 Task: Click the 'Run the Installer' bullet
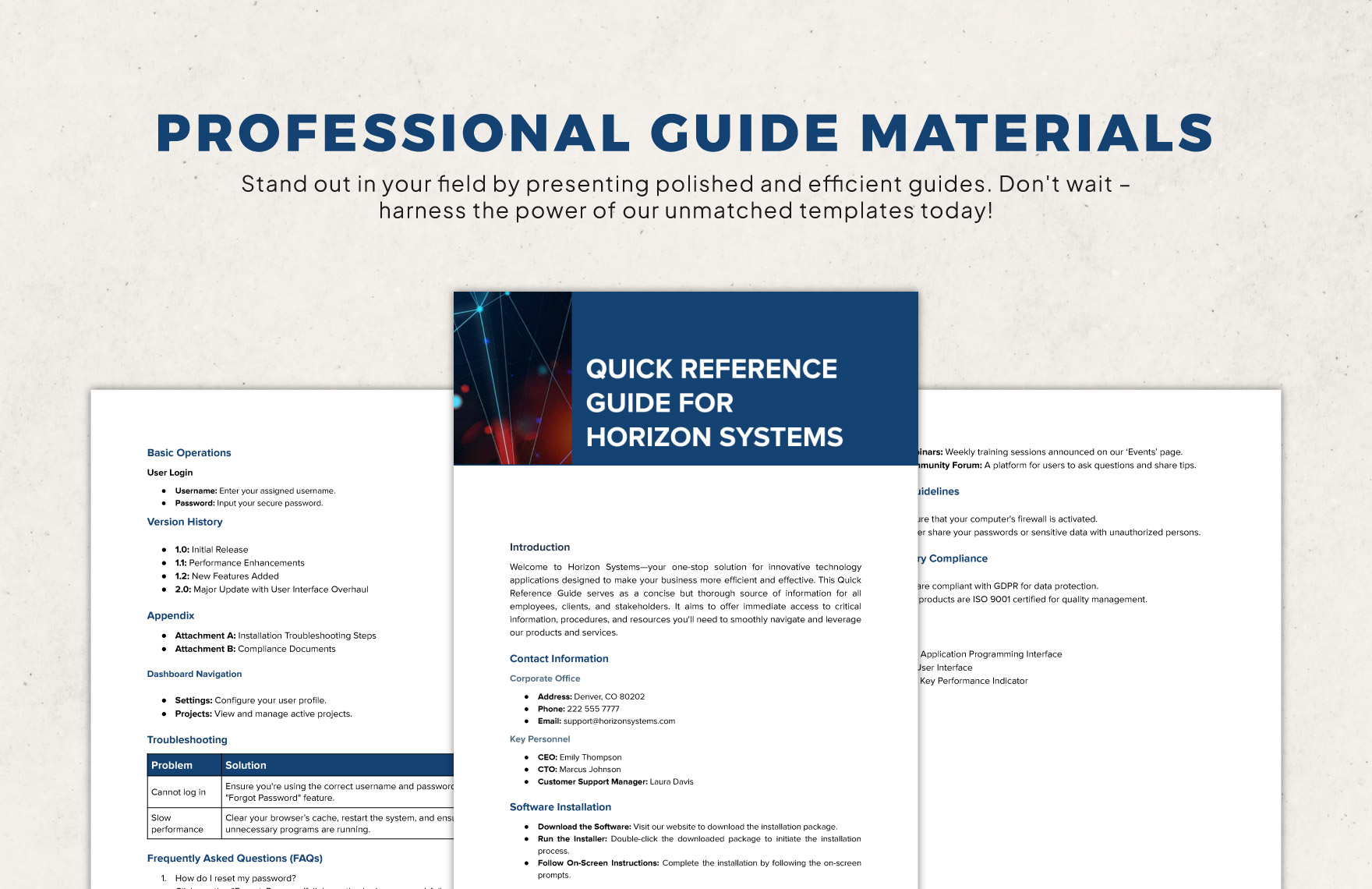click(699, 845)
